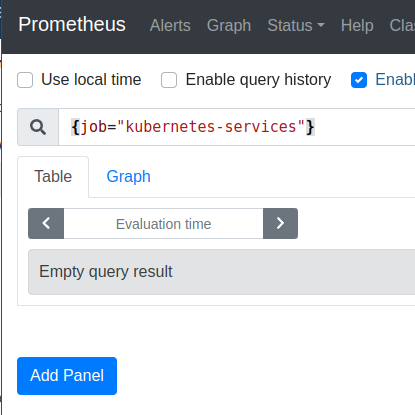415x415 pixels.
Task: Place cursor on kubernetes-services query string
Action: [x=211, y=127]
